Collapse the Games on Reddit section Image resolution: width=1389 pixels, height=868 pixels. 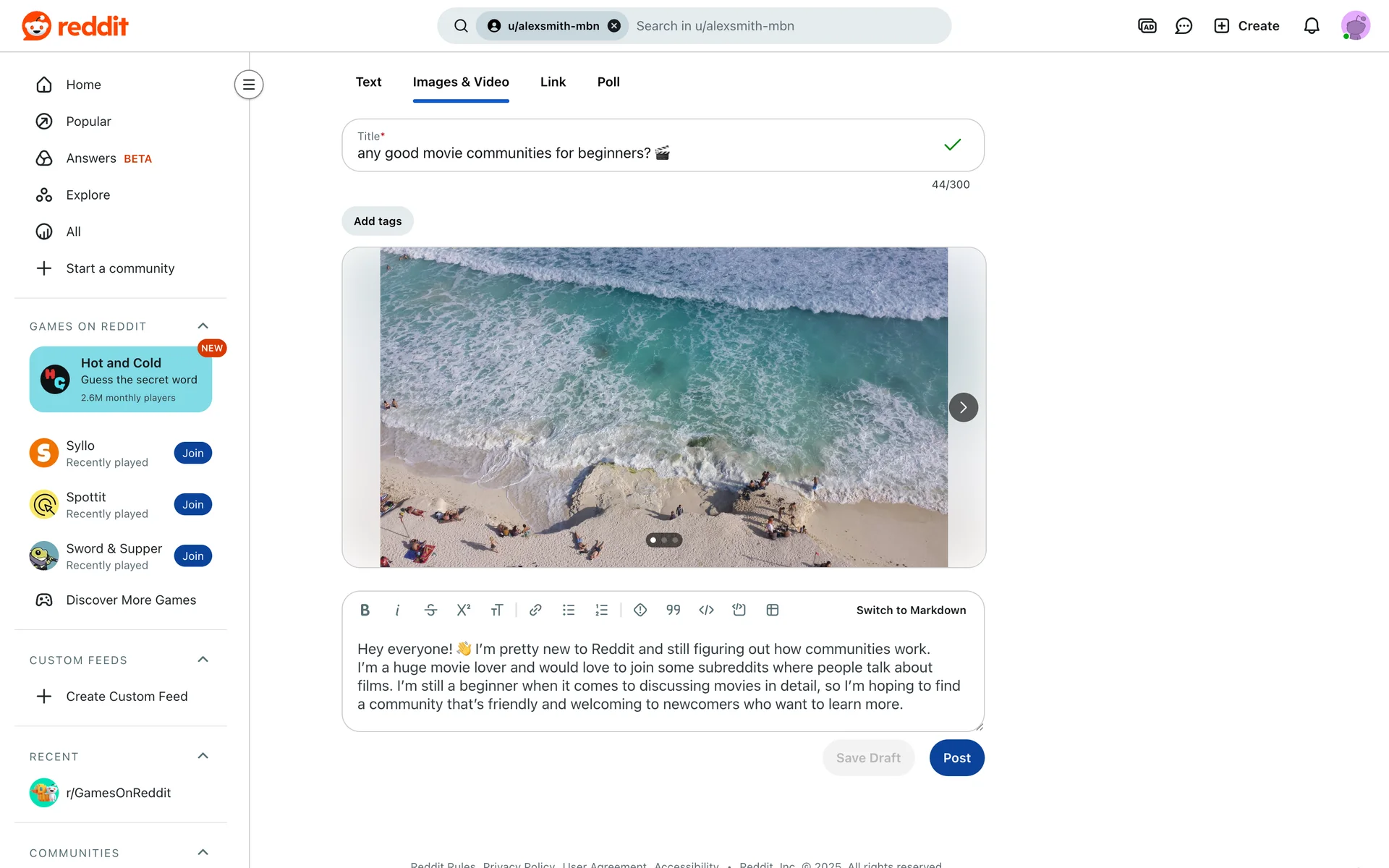(x=203, y=326)
